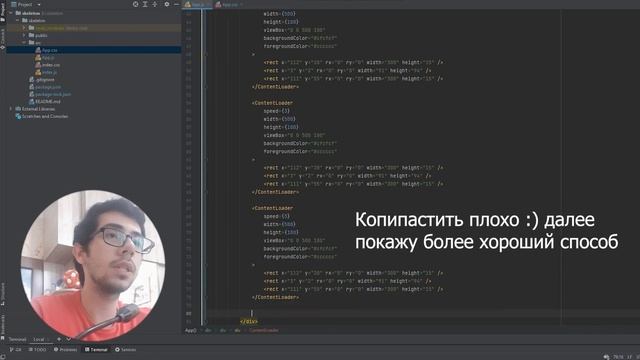Viewport: 640px width, 360px height.
Task: Toggle the Project tool window side tab
Action: tap(3, 11)
